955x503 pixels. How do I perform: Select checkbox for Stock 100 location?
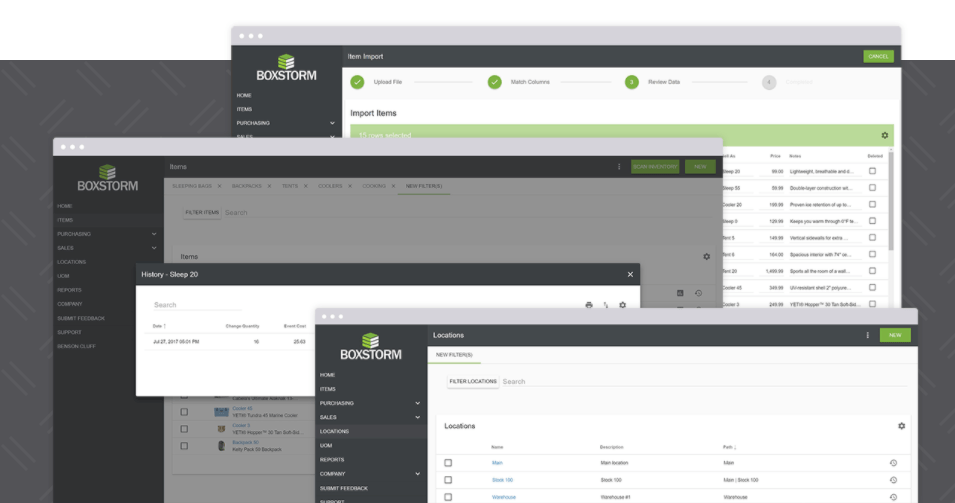pos(448,480)
